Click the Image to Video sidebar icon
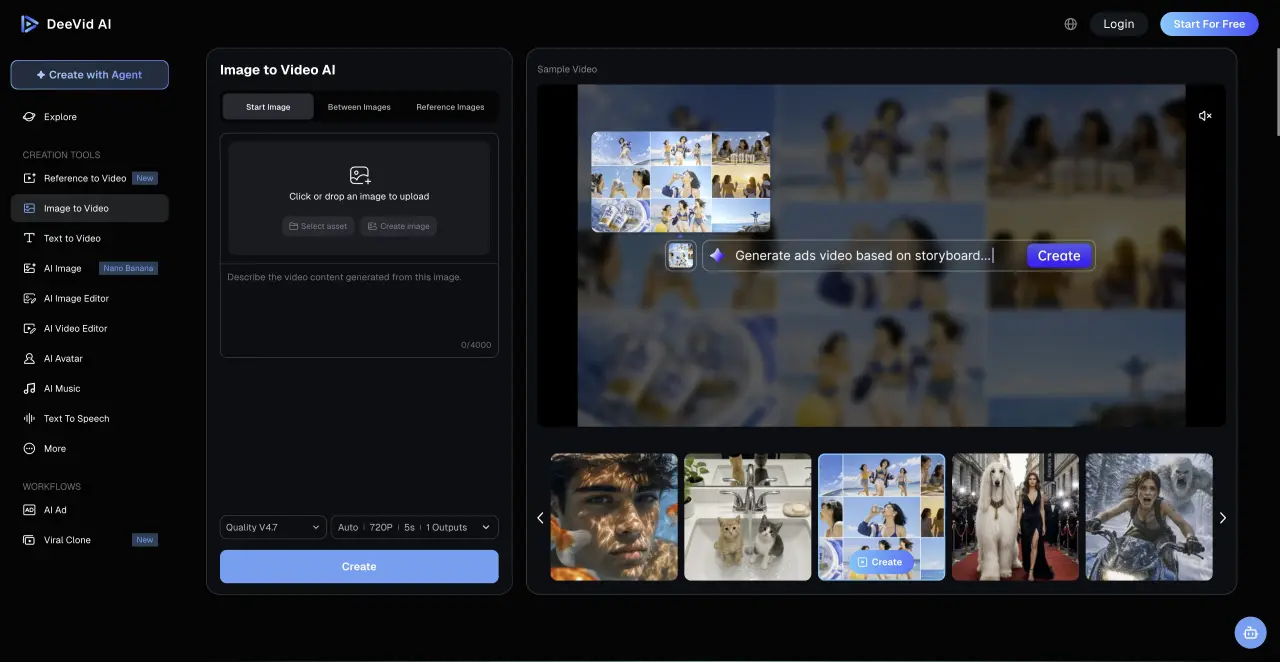1280x662 pixels. point(29,208)
